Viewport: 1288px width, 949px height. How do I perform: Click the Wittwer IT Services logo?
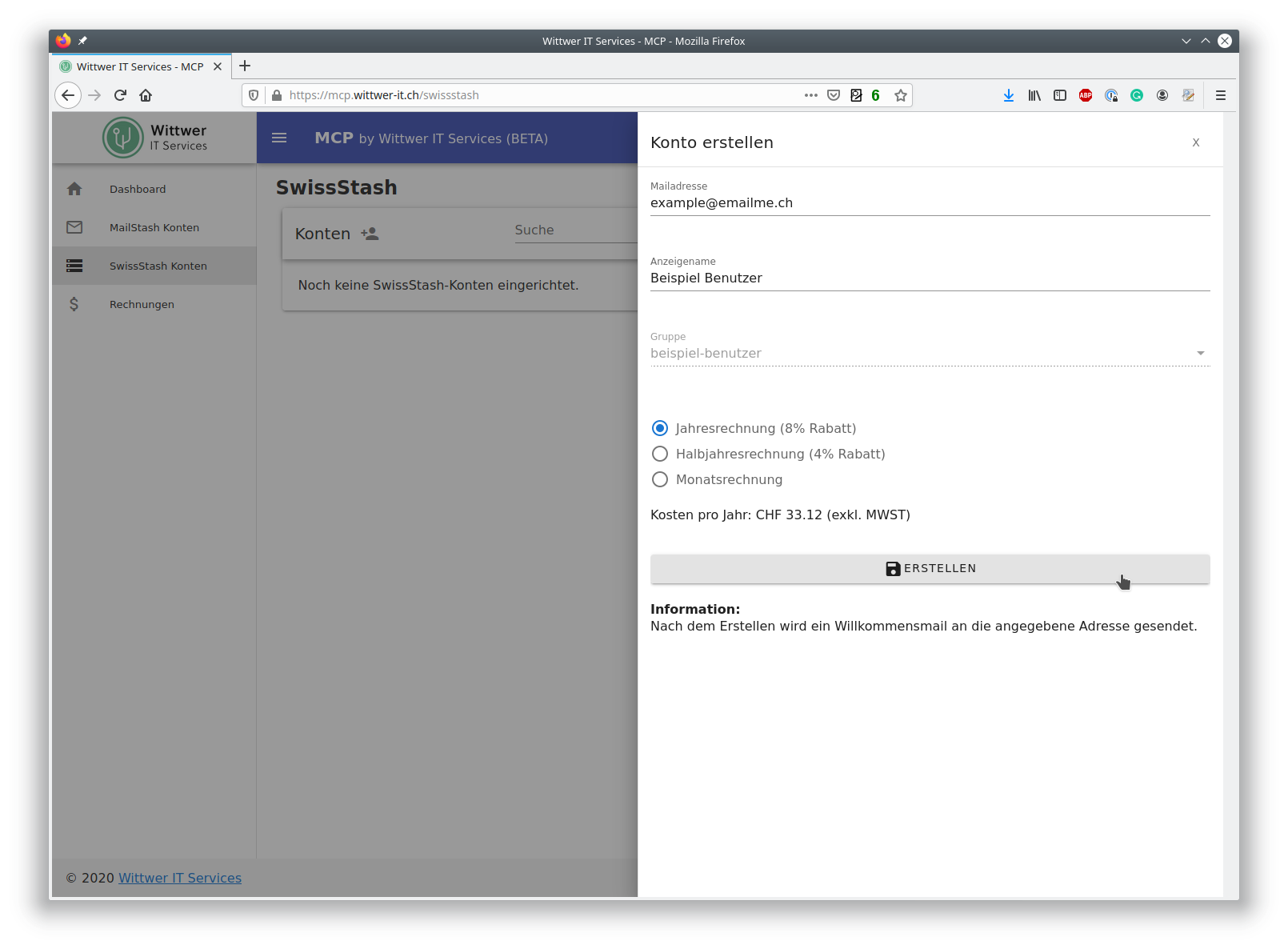154,138
